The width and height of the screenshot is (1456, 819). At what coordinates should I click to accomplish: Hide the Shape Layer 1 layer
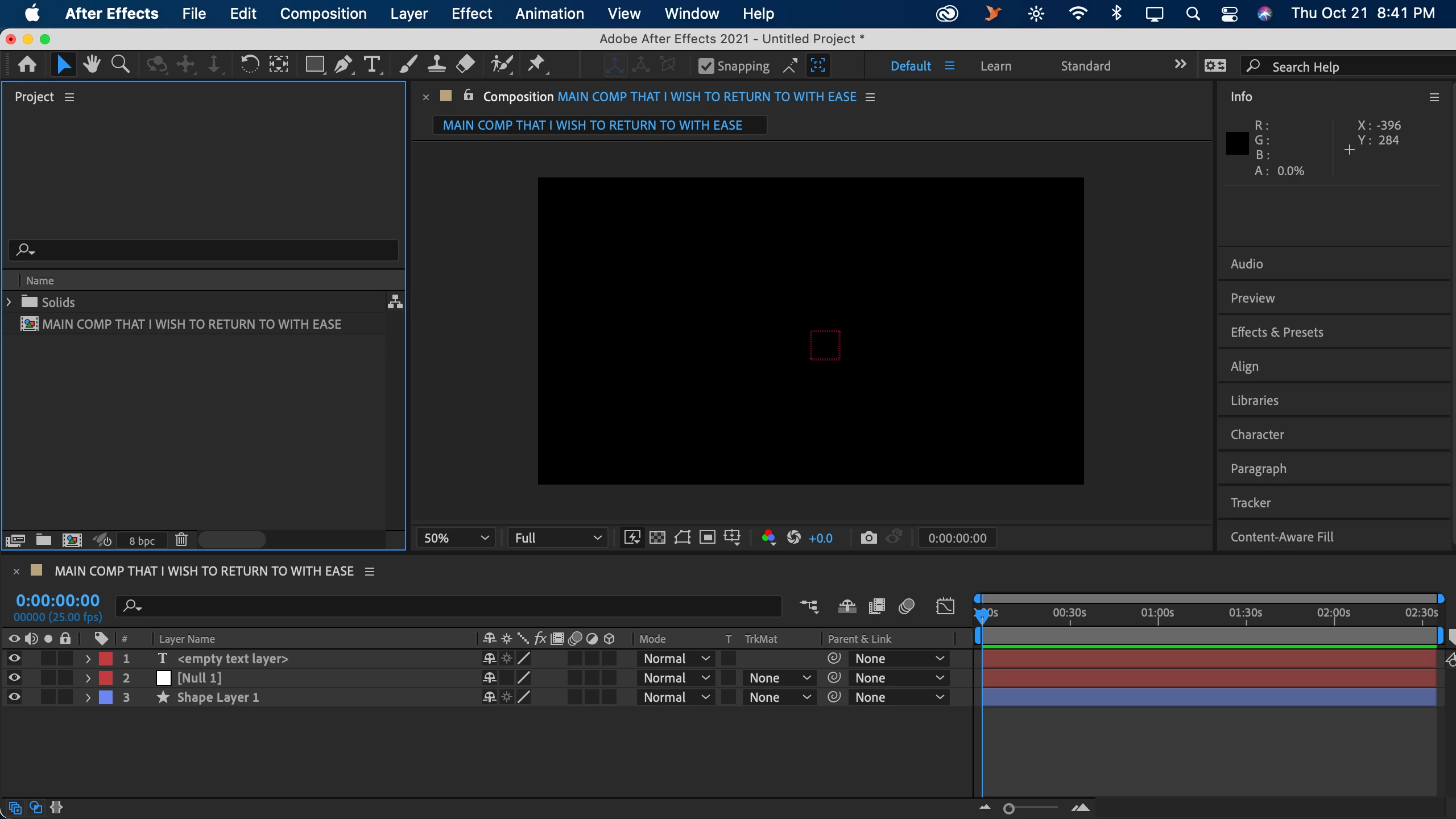coord(14,697)
